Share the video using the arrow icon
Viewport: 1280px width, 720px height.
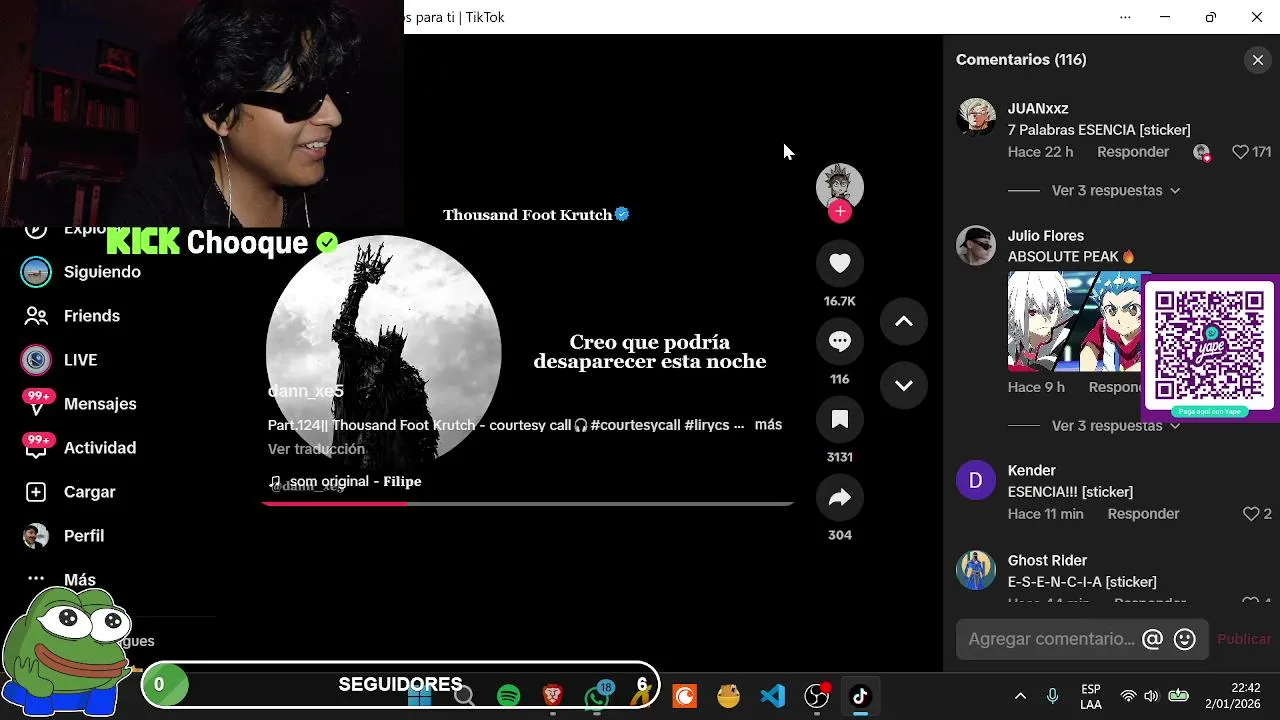[x=839, y=497]
